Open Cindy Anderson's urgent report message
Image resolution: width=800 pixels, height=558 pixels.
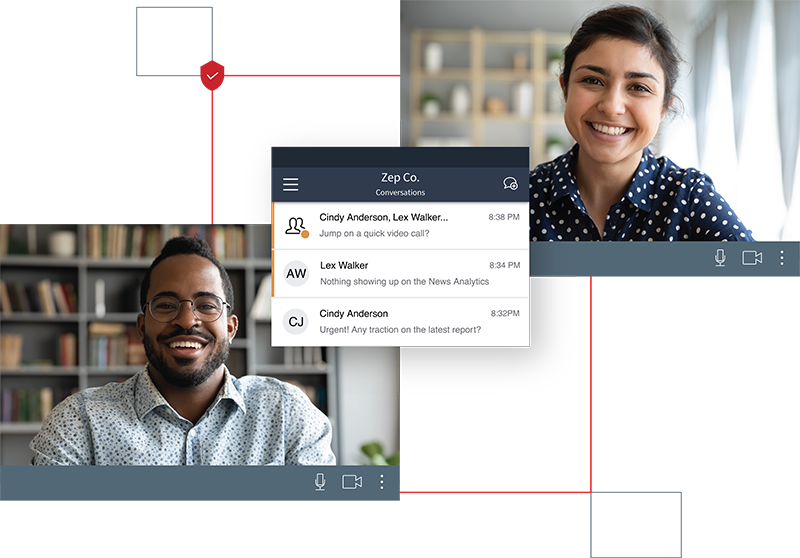[x=400, y=330]
